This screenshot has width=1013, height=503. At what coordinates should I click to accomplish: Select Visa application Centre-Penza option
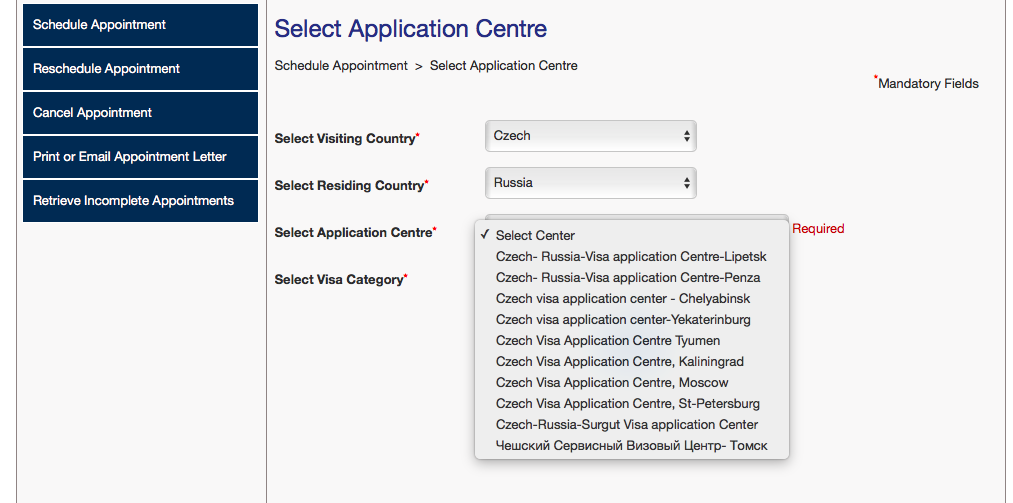tap(628, 278)
